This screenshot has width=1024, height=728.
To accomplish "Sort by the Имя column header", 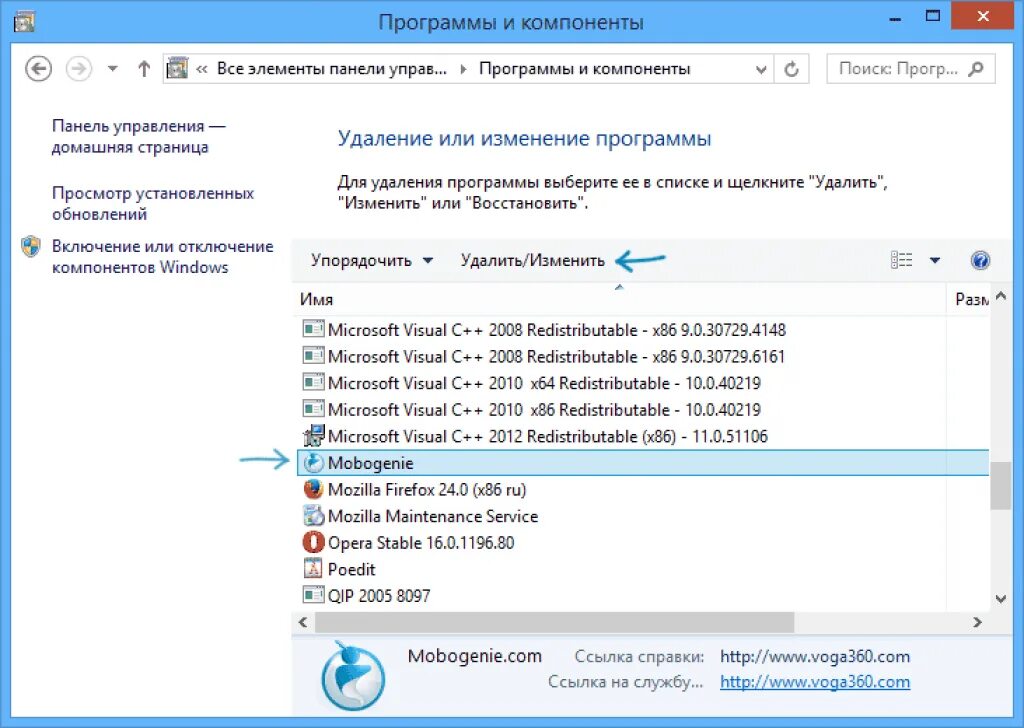I will (x=618, y=299).
